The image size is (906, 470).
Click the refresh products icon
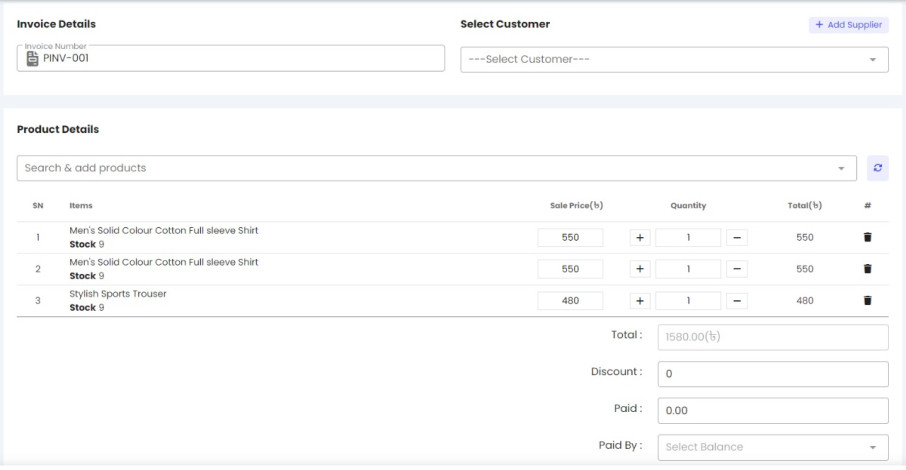point(877,168)
